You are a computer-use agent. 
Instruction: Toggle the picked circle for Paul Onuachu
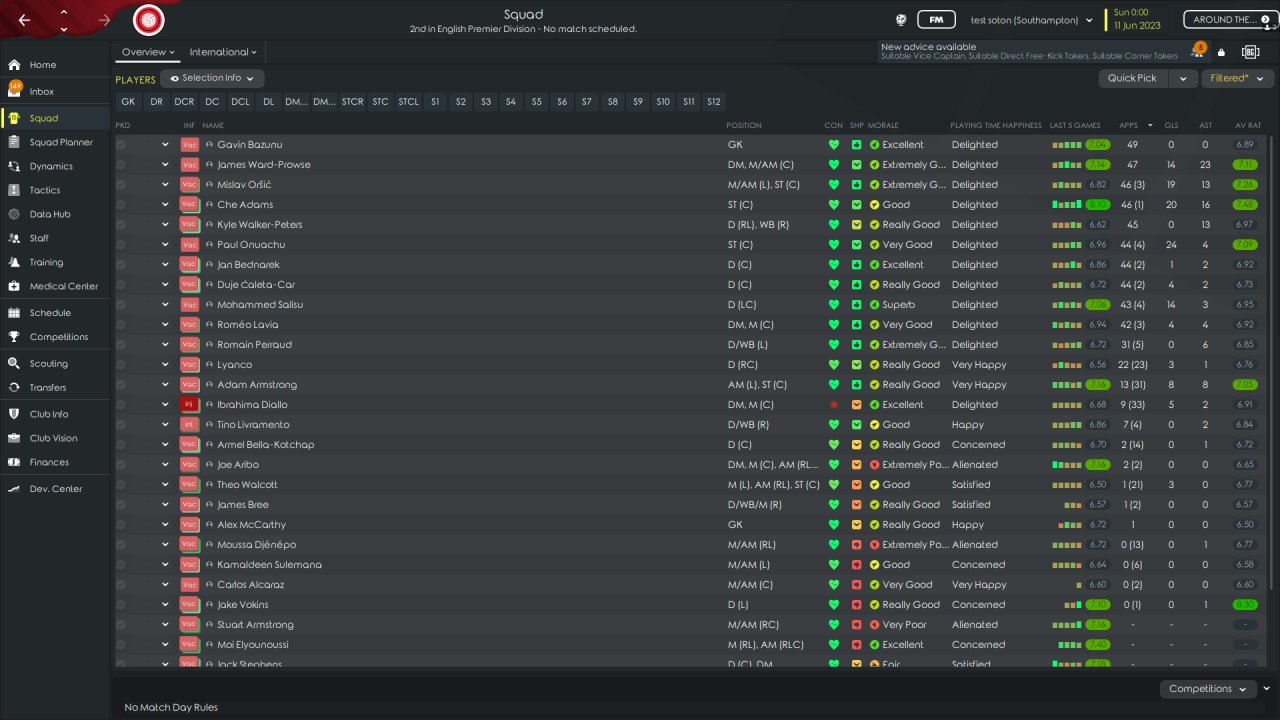tap(121, 245)
